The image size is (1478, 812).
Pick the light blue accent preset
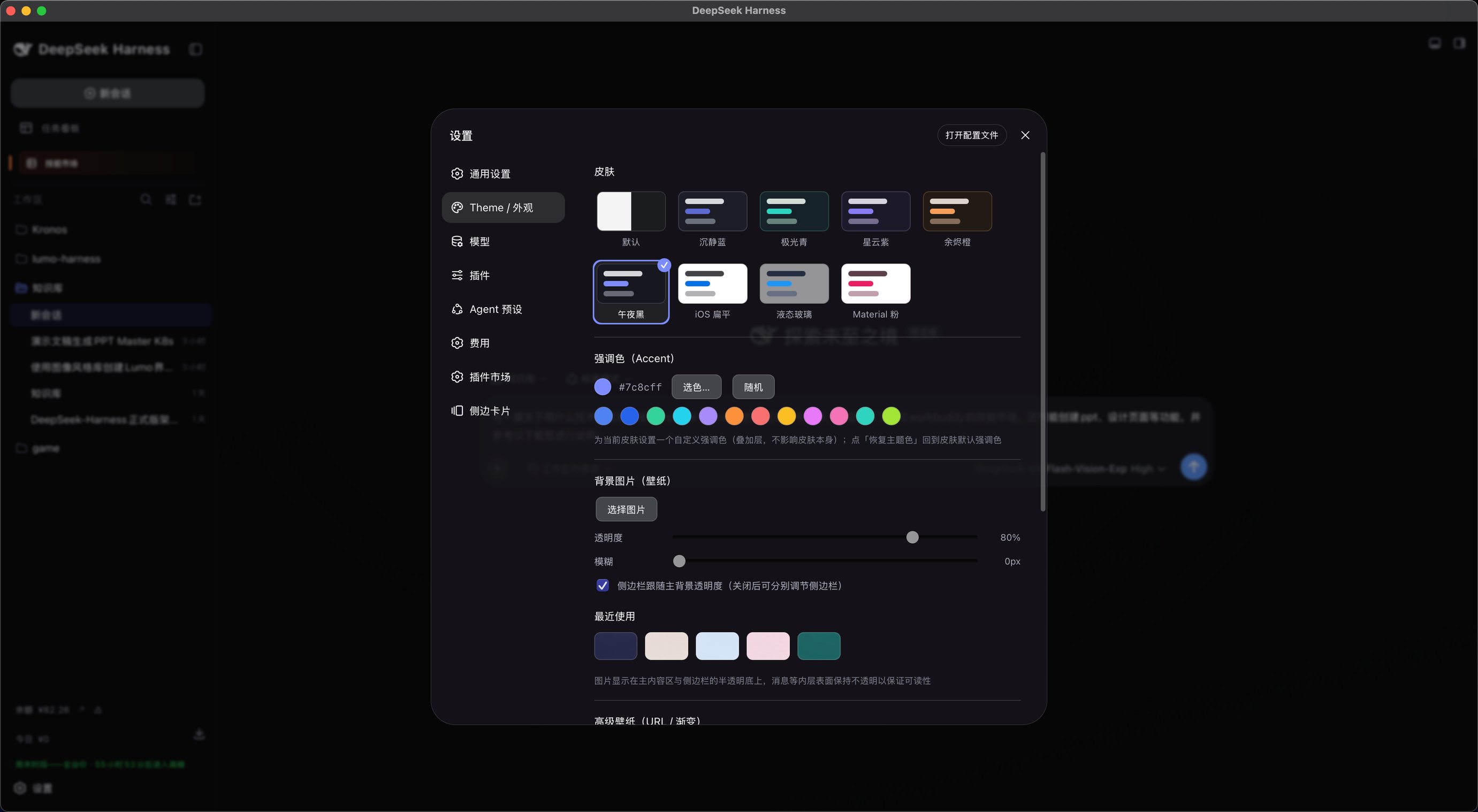point(604,416)
